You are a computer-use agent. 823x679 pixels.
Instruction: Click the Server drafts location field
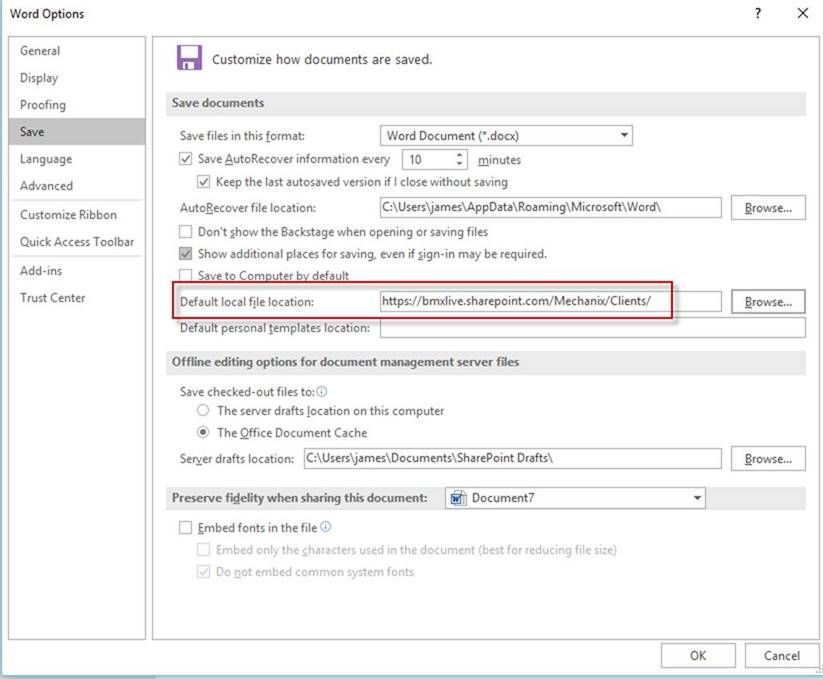coord(512,458)
